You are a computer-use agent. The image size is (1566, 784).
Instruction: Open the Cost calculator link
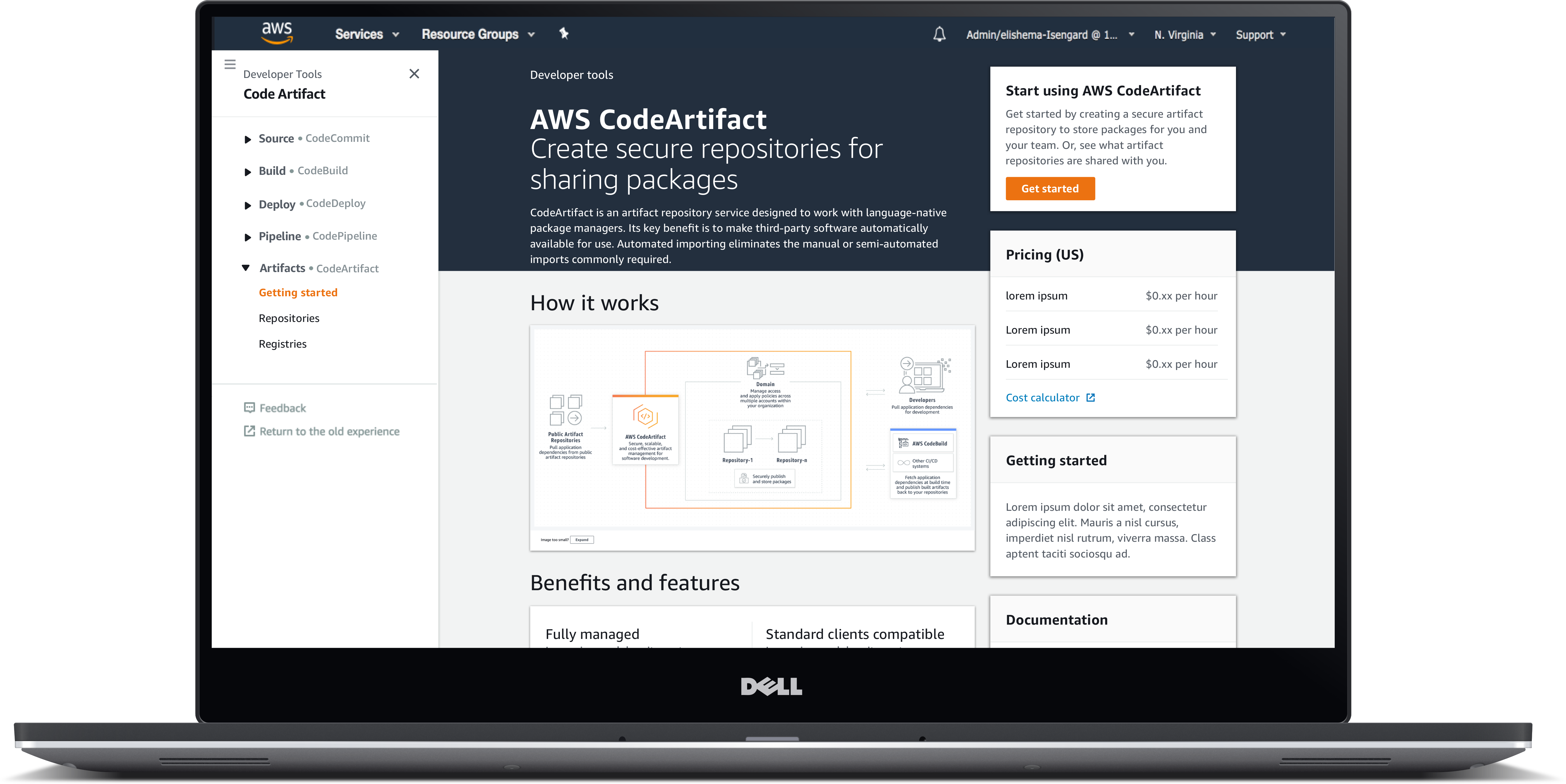coord(1042,398)
